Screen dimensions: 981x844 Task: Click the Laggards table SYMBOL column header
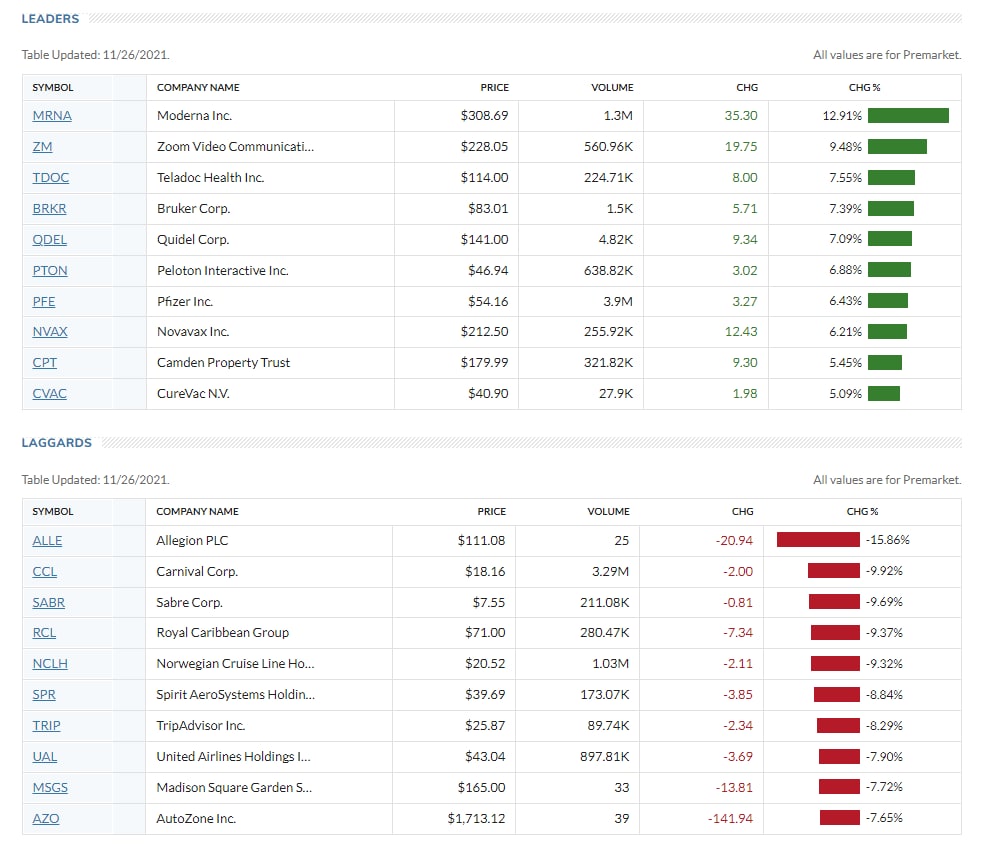click(53, 512)
